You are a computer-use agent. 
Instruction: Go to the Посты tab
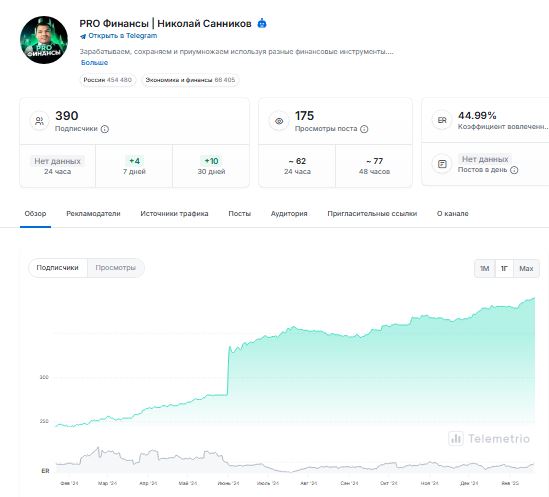pos(239,213)
